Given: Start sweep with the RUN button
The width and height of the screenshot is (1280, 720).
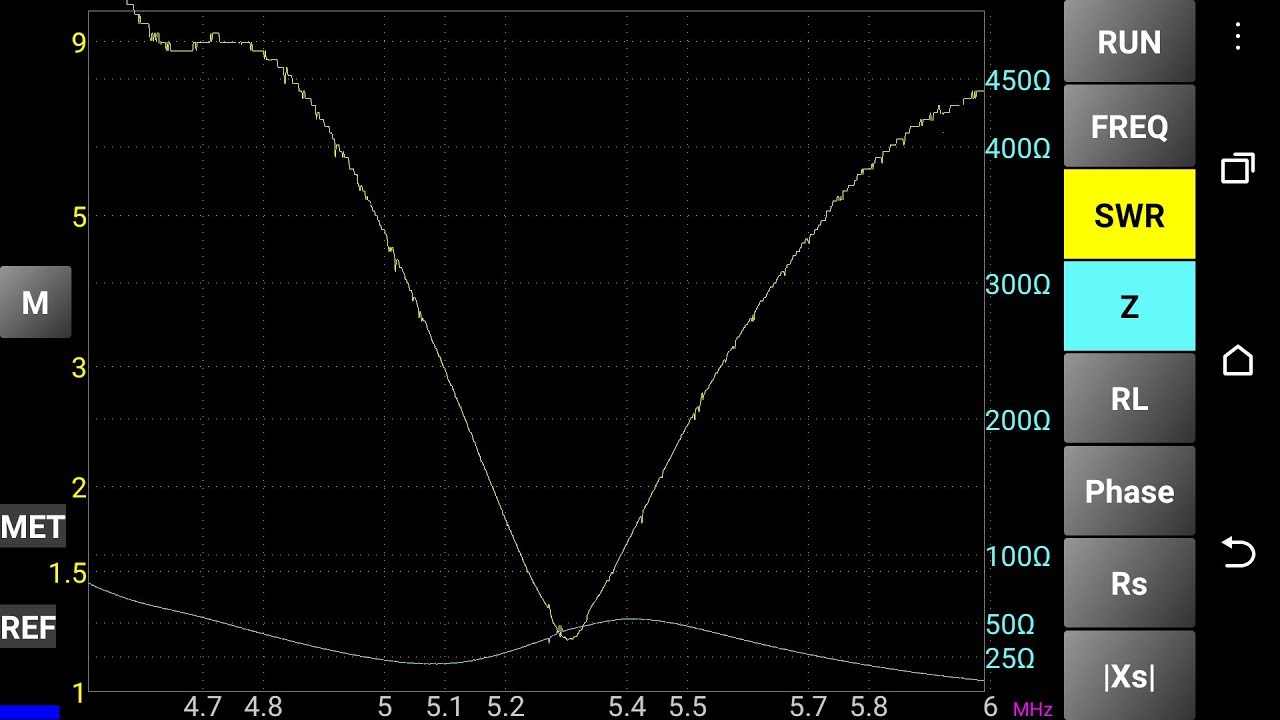Looking at the screenshot, I should (x=1129, y=41).
